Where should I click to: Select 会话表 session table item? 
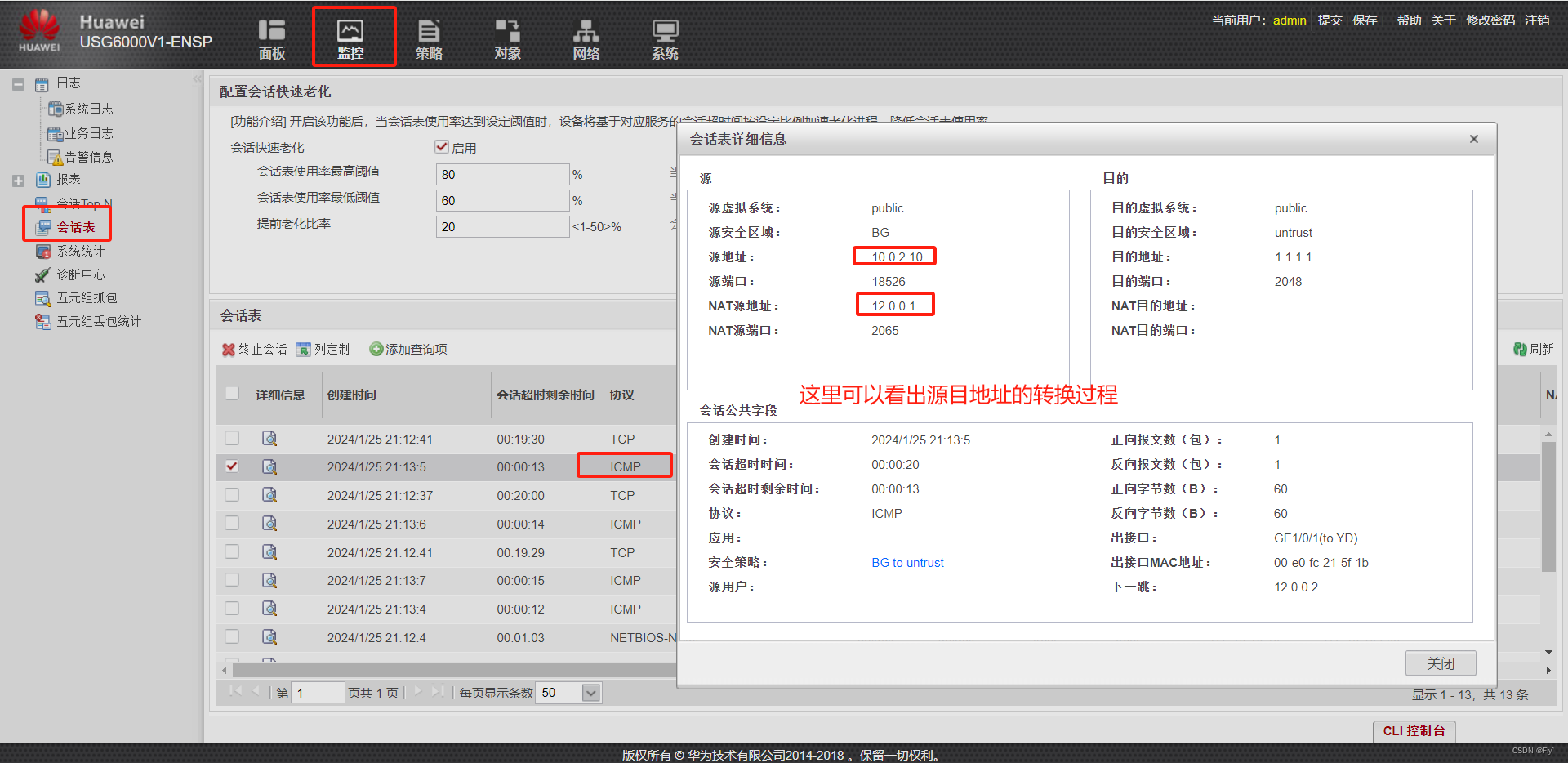(75, 227)
